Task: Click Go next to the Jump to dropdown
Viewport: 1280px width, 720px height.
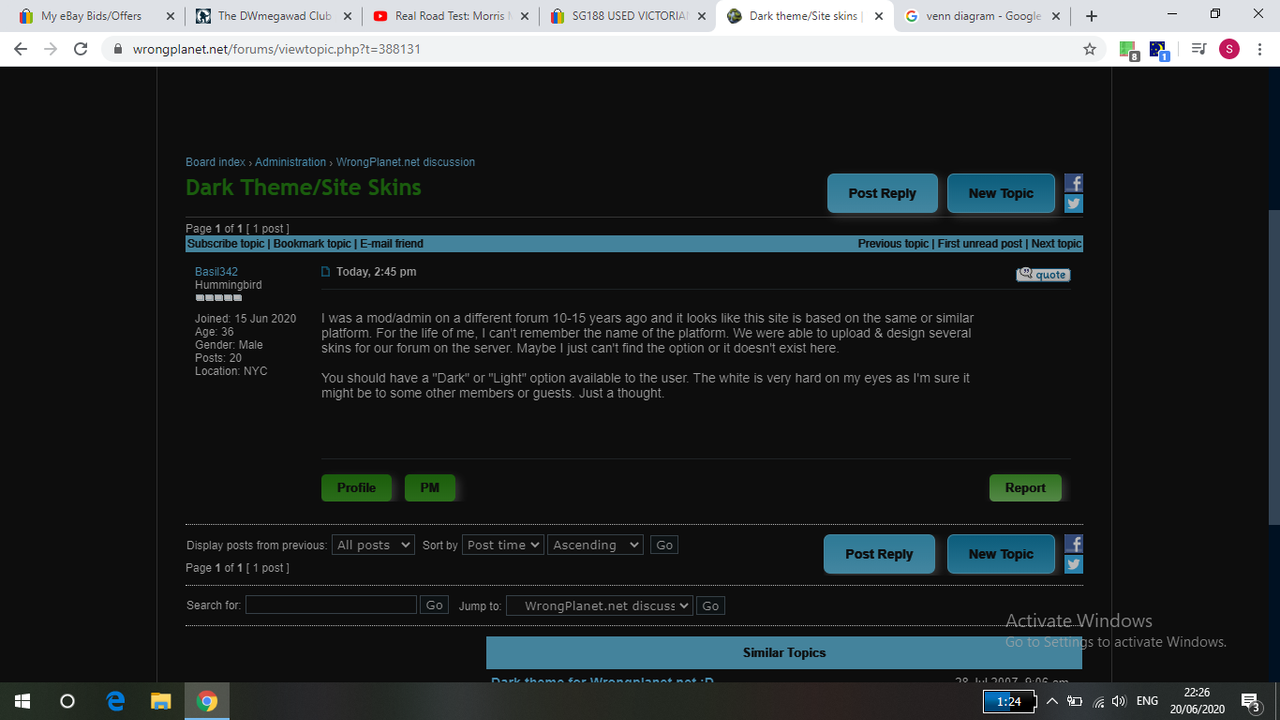Action: click(x=710, y=605)
